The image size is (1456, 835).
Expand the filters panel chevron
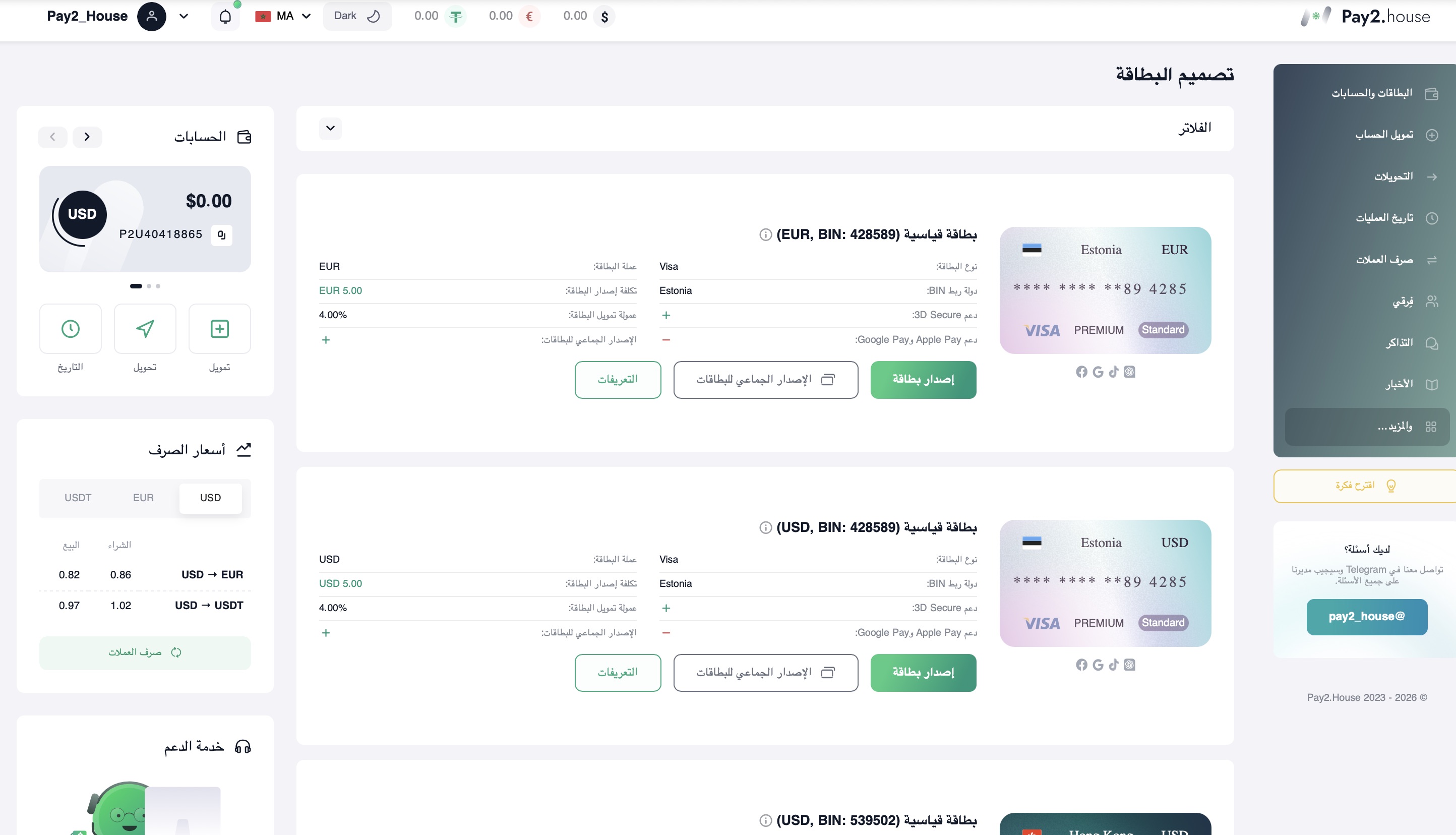pos(330,129)
